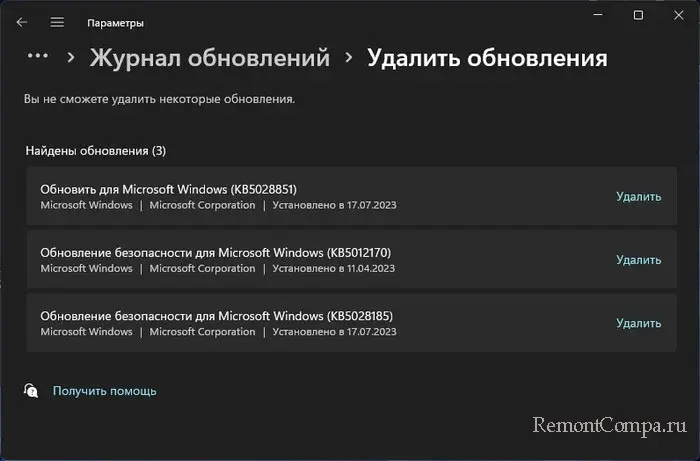Open the Получить помощь link
Screen dimensions: 700x461
104,391
